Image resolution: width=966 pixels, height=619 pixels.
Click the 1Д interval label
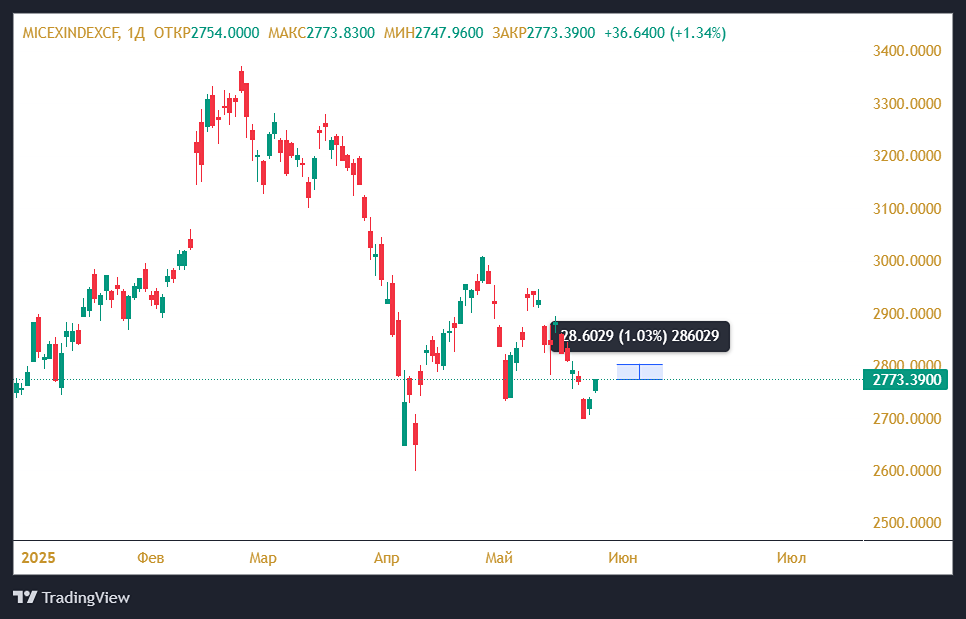[136, 33]
